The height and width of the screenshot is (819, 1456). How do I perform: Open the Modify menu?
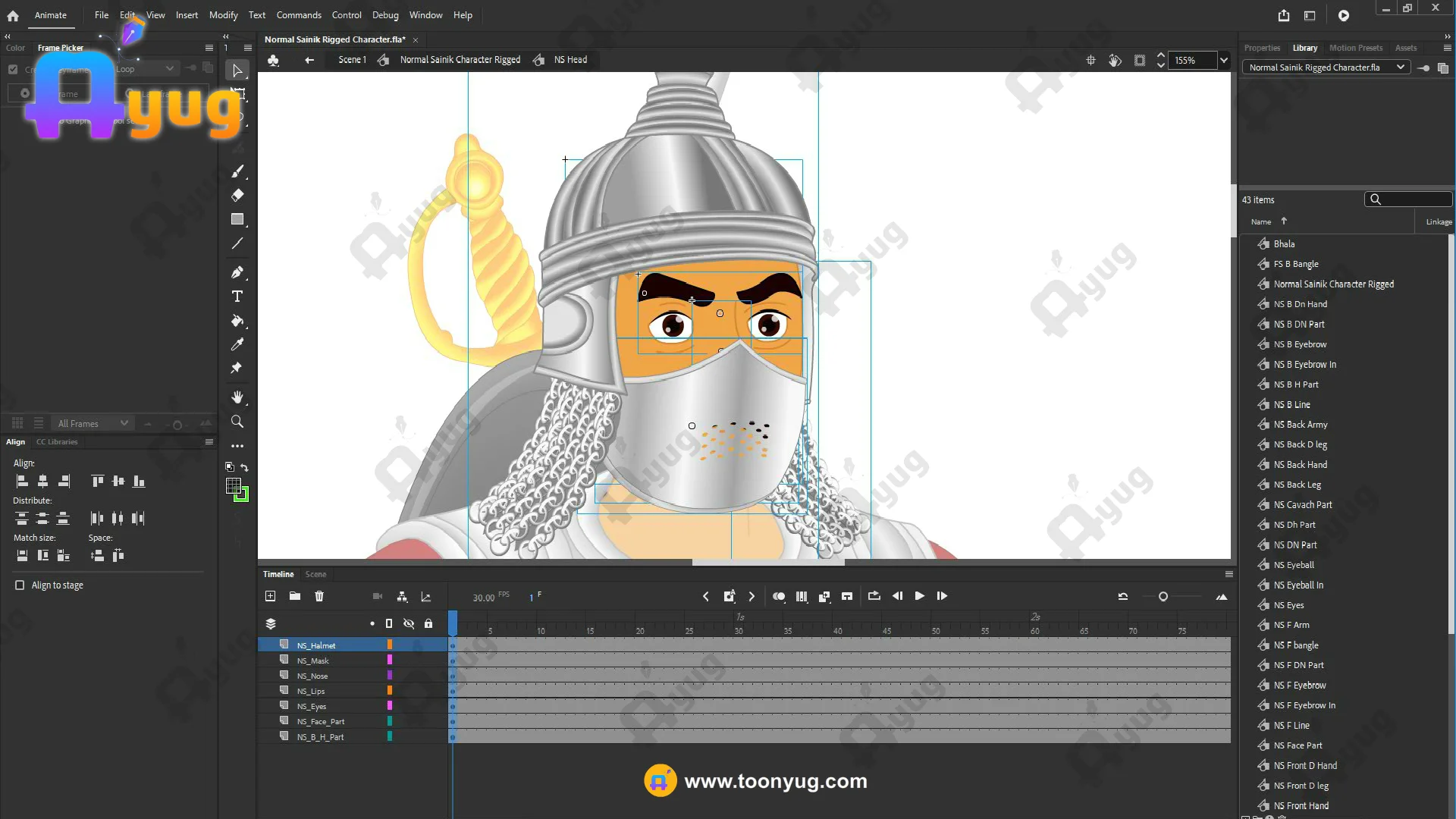point(223,15)
